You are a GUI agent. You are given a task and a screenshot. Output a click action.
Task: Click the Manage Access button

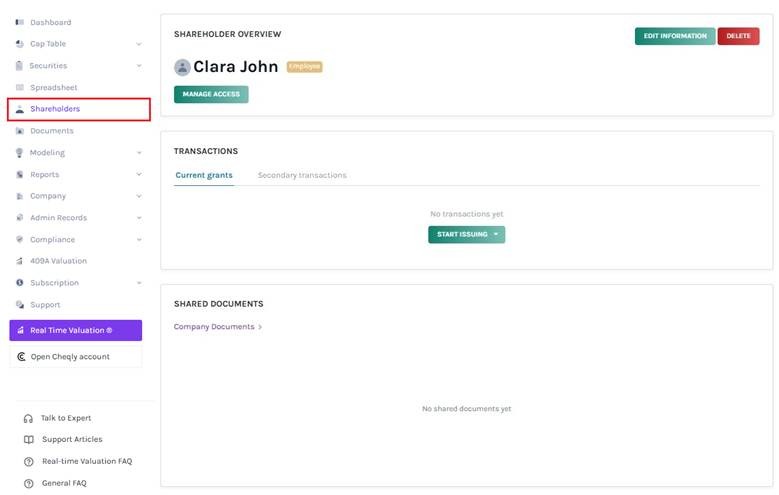click(x=211, y=94)
